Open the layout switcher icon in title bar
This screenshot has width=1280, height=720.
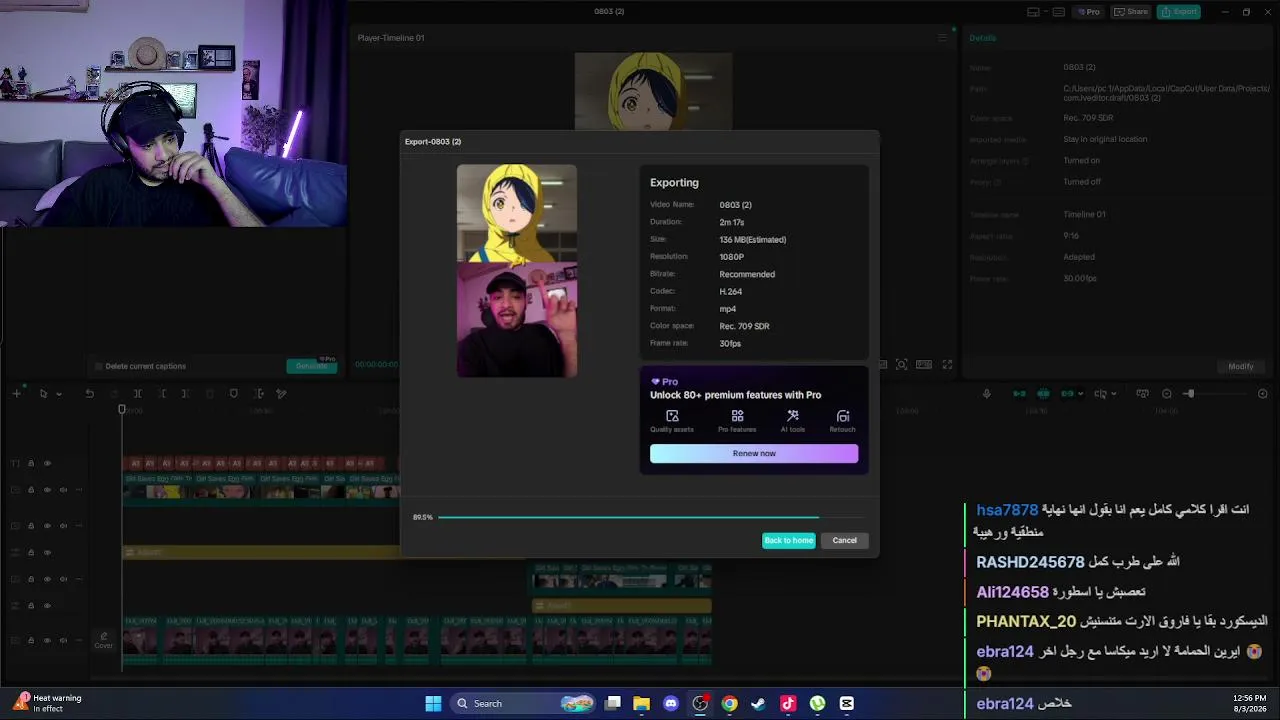[1033, 12]
